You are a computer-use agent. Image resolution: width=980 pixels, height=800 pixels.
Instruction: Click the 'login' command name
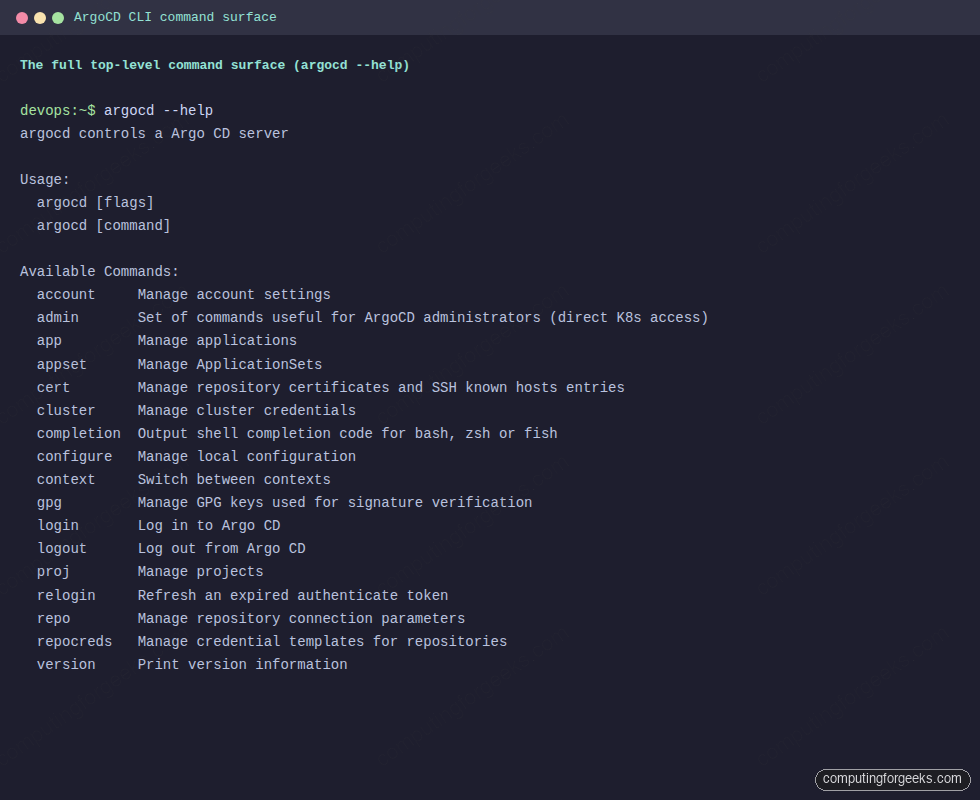pos(58,526)
